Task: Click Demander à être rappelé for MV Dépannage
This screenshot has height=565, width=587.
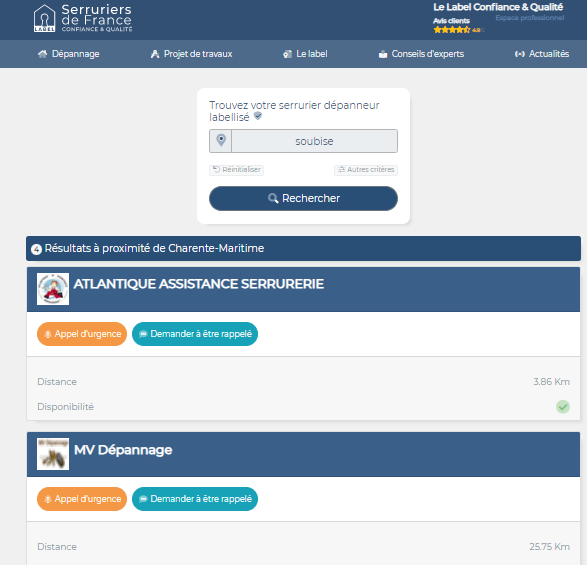Action: [x=195, y=499]
